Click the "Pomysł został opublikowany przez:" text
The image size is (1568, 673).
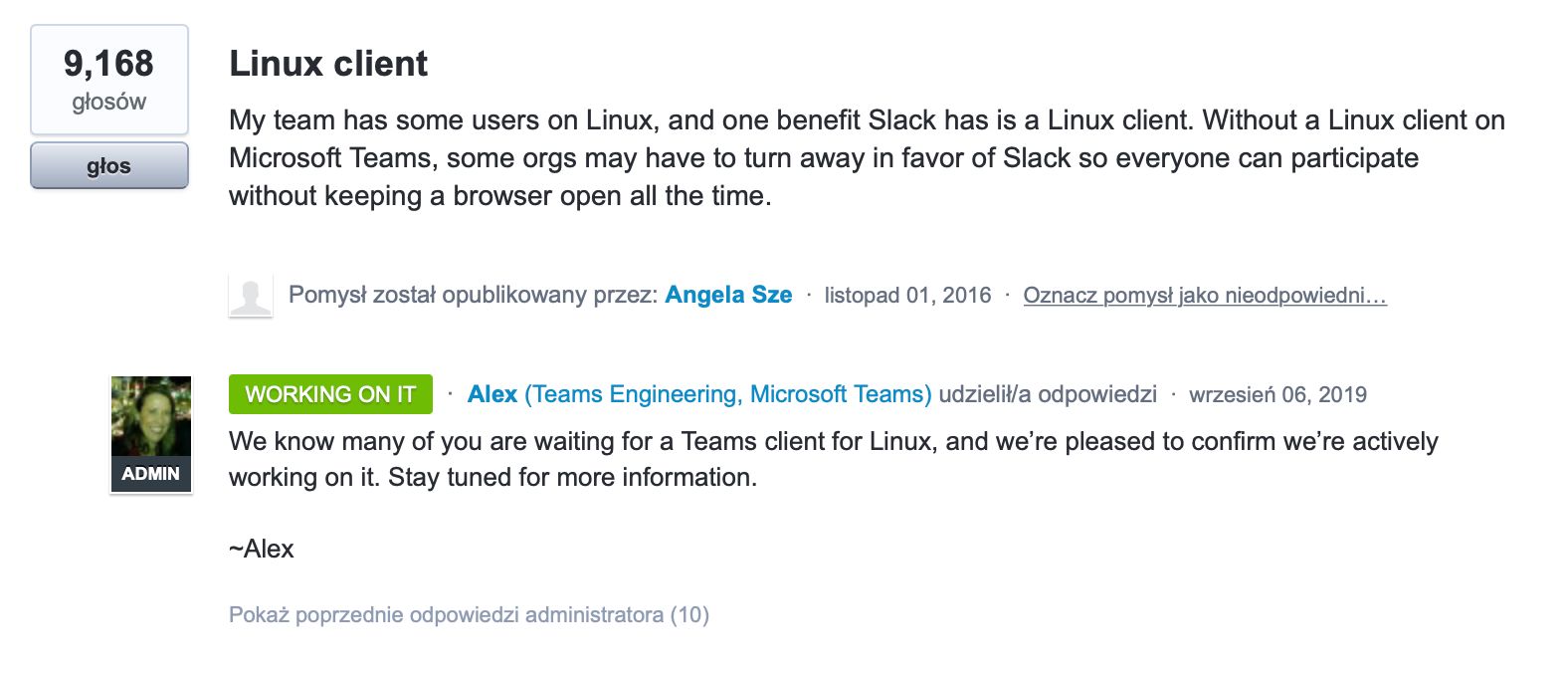[x=473, y=296]
